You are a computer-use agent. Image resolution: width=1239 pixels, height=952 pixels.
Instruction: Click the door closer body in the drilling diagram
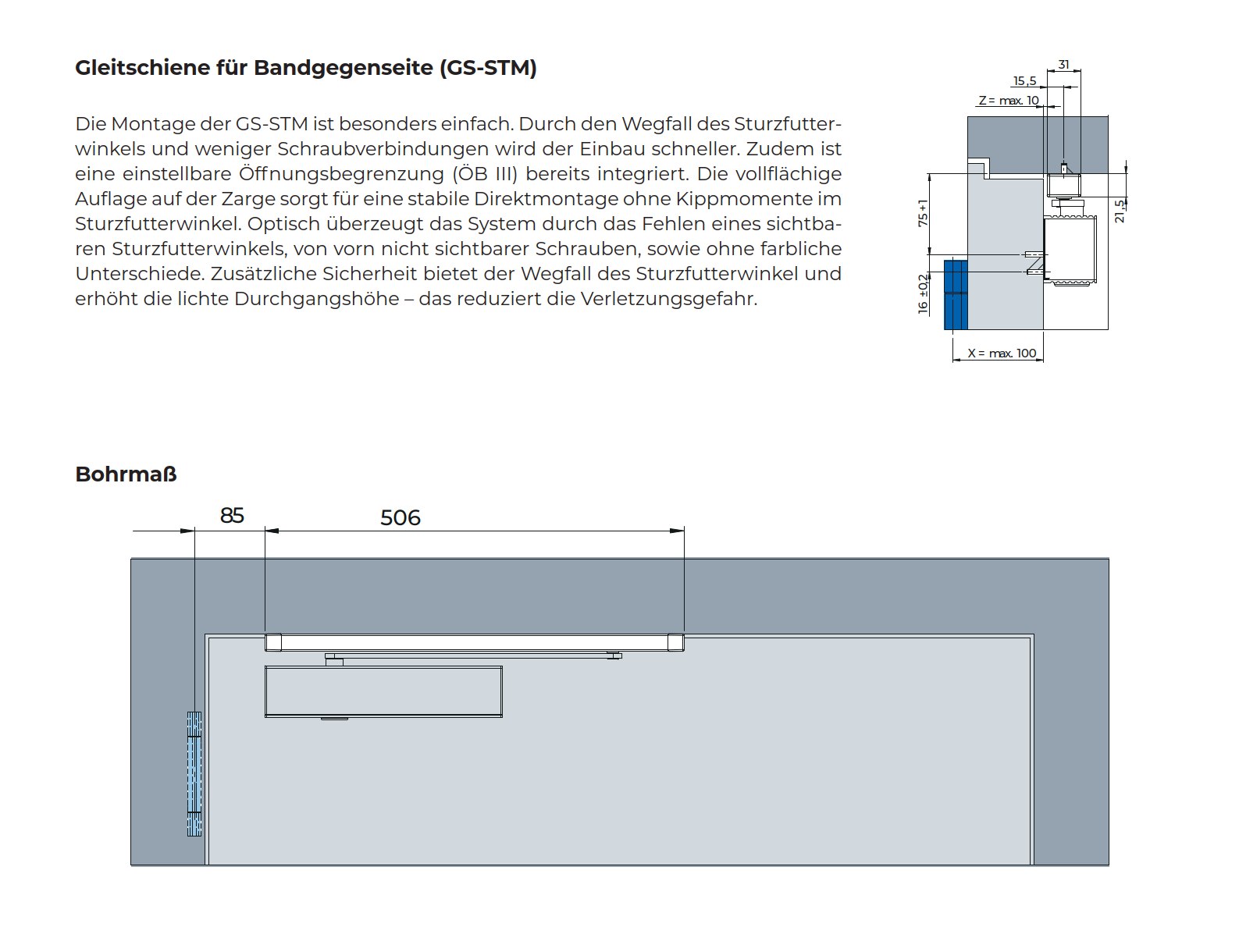pos(383,691)
